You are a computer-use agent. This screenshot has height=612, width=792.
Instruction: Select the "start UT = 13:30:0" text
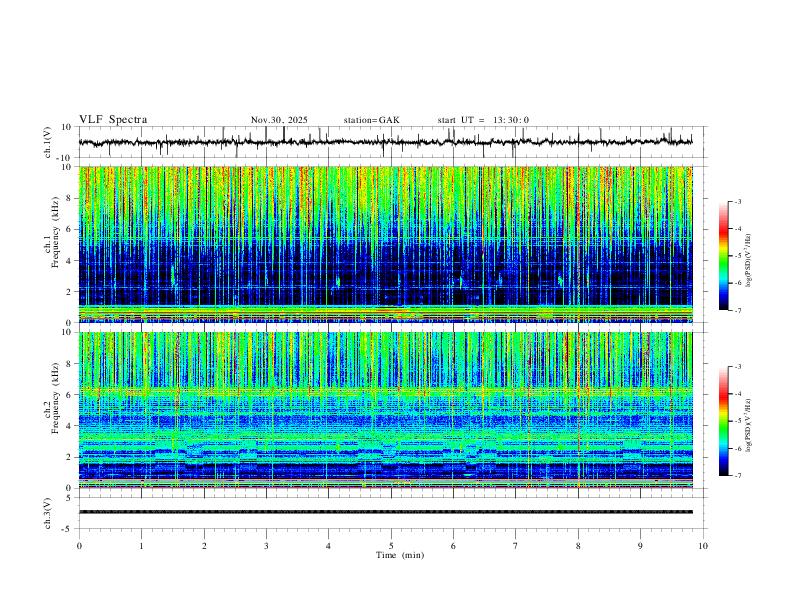pos(483,120)
